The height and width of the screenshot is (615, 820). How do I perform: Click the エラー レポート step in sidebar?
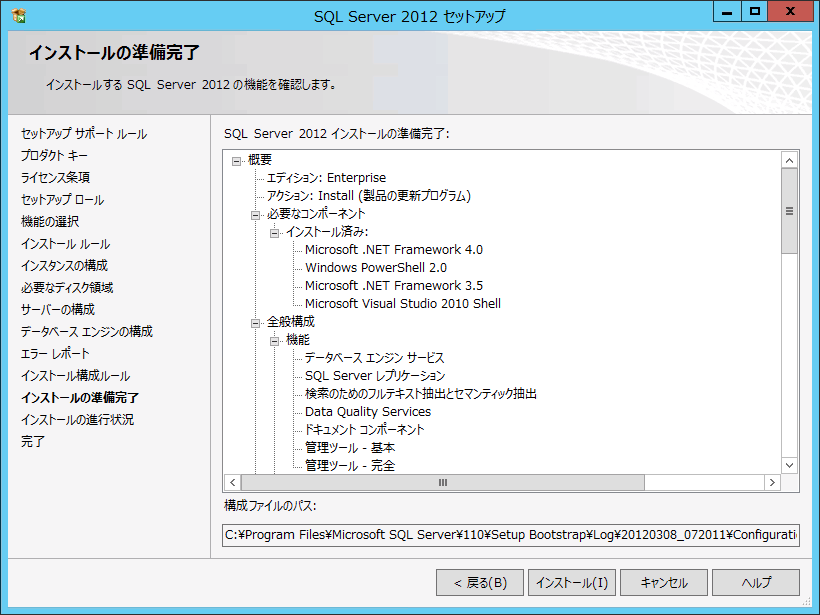[x=54, y=352]
